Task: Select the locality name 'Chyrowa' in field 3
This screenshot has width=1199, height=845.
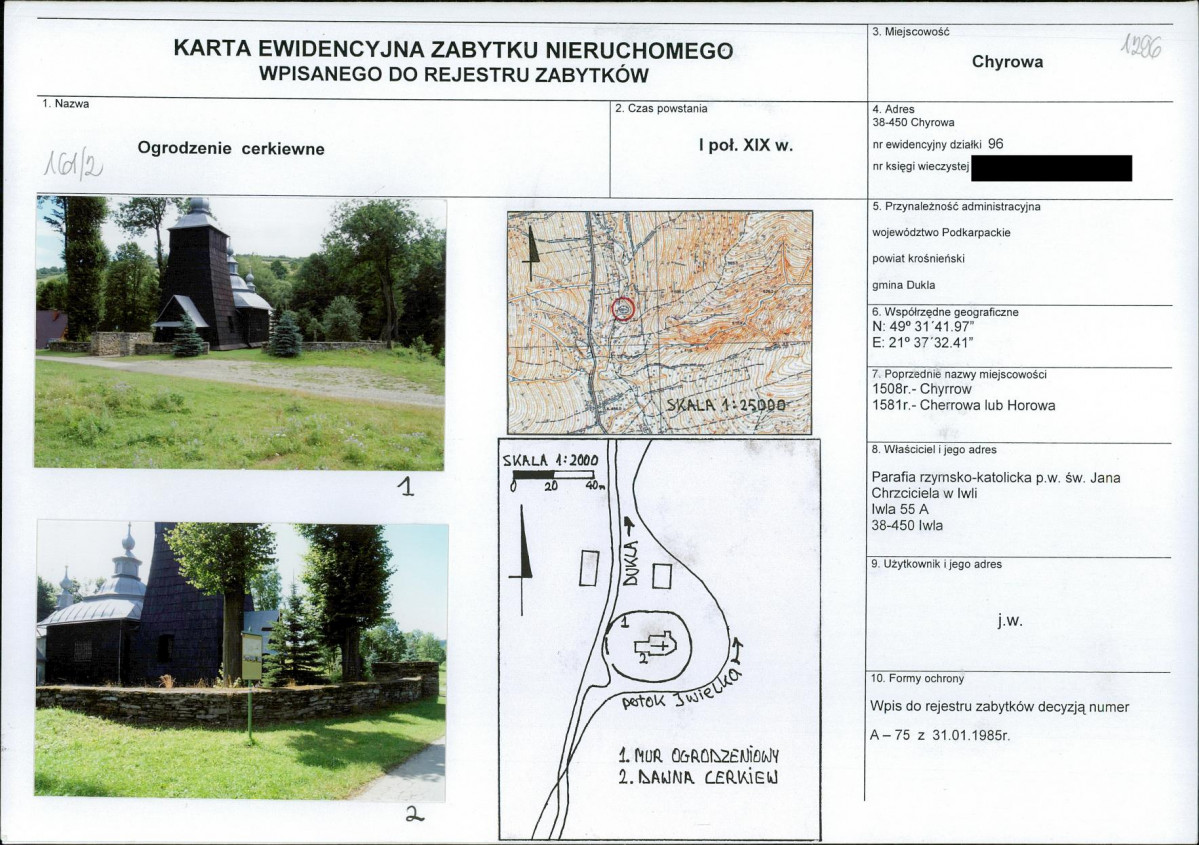Action: pos(1007,62)
